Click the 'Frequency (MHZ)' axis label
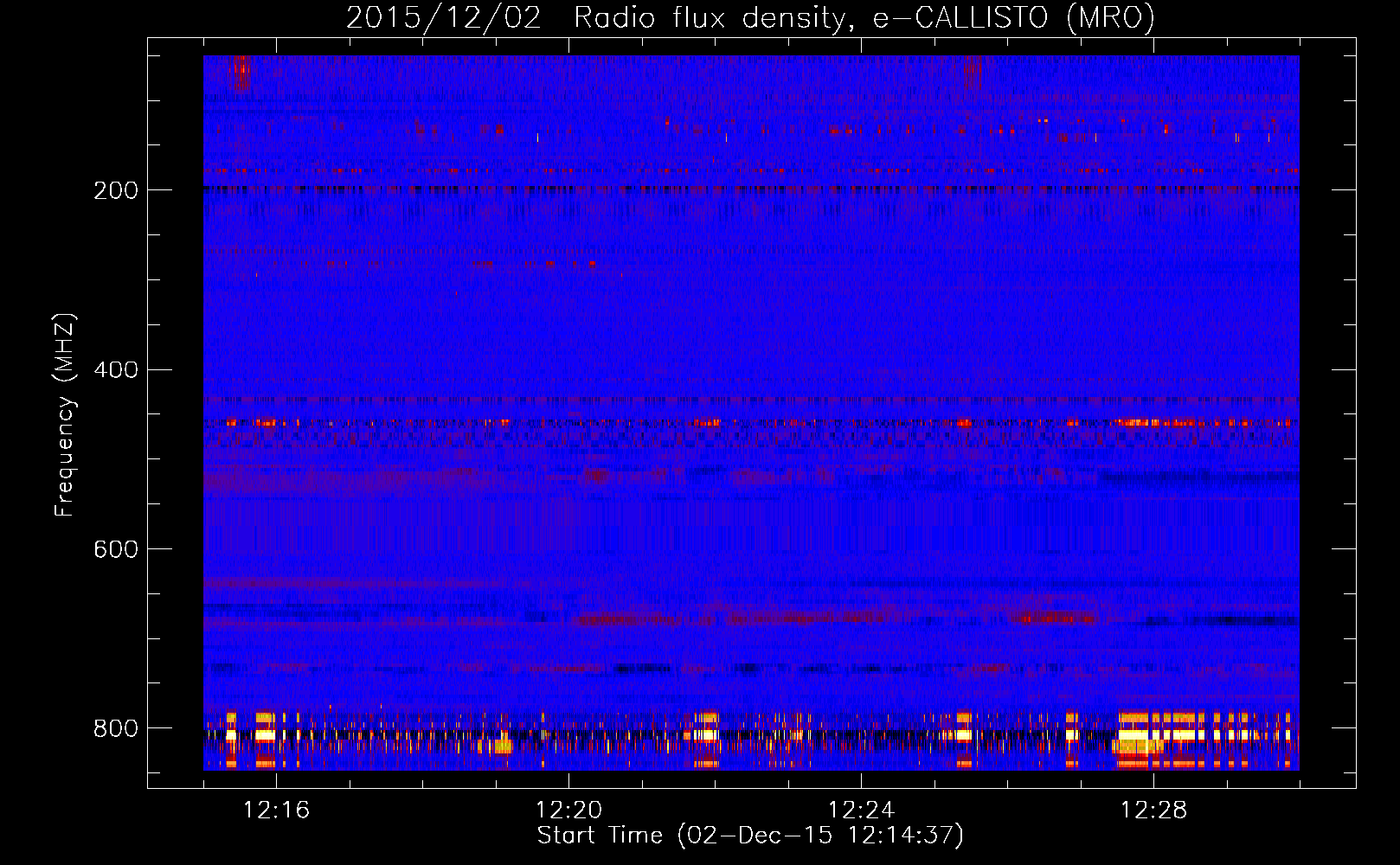Viewport: 1400px width, 865px height. [65, 415]
